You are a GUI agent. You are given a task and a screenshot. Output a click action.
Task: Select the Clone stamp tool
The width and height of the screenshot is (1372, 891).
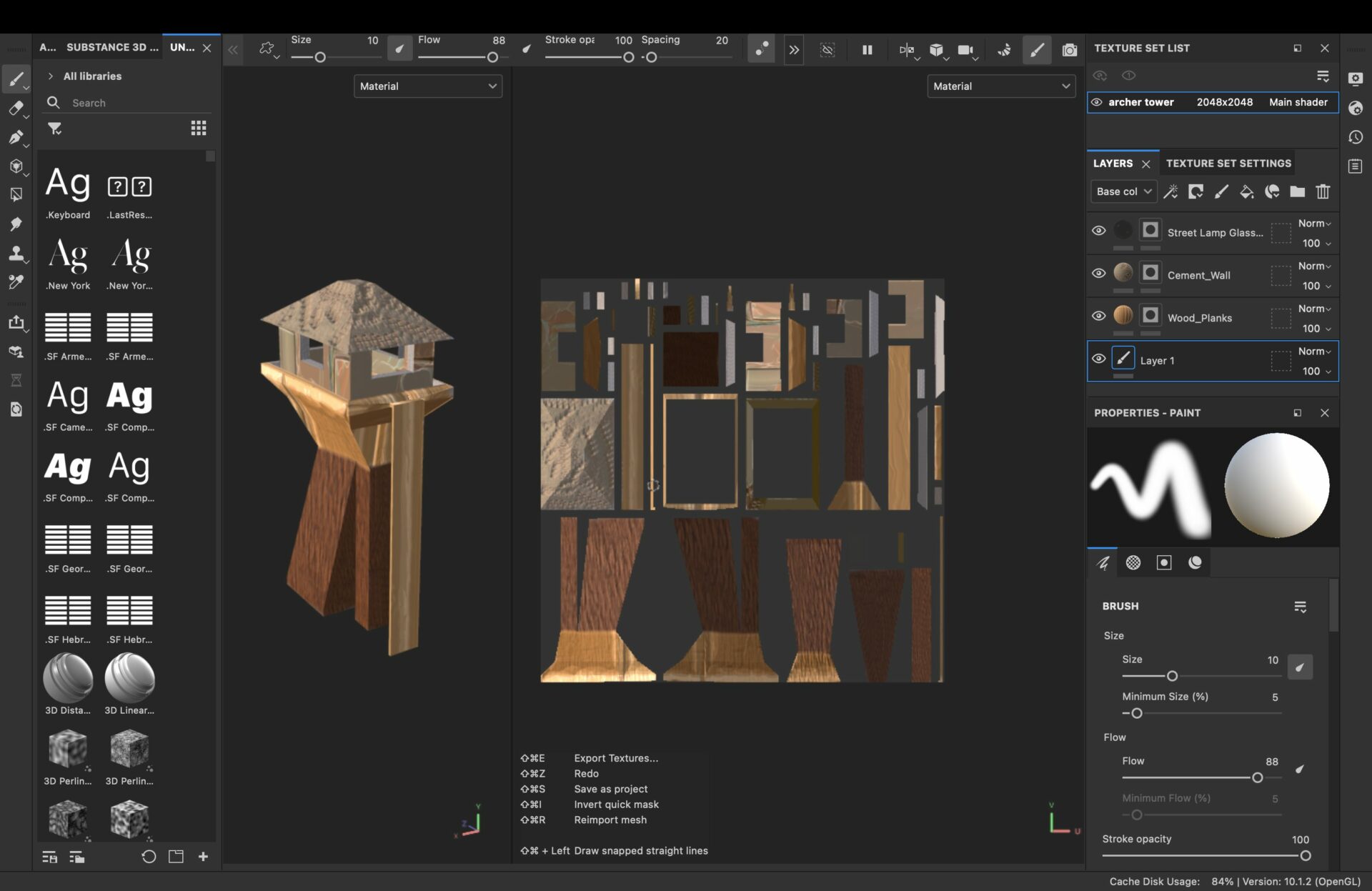click(16, 253)
